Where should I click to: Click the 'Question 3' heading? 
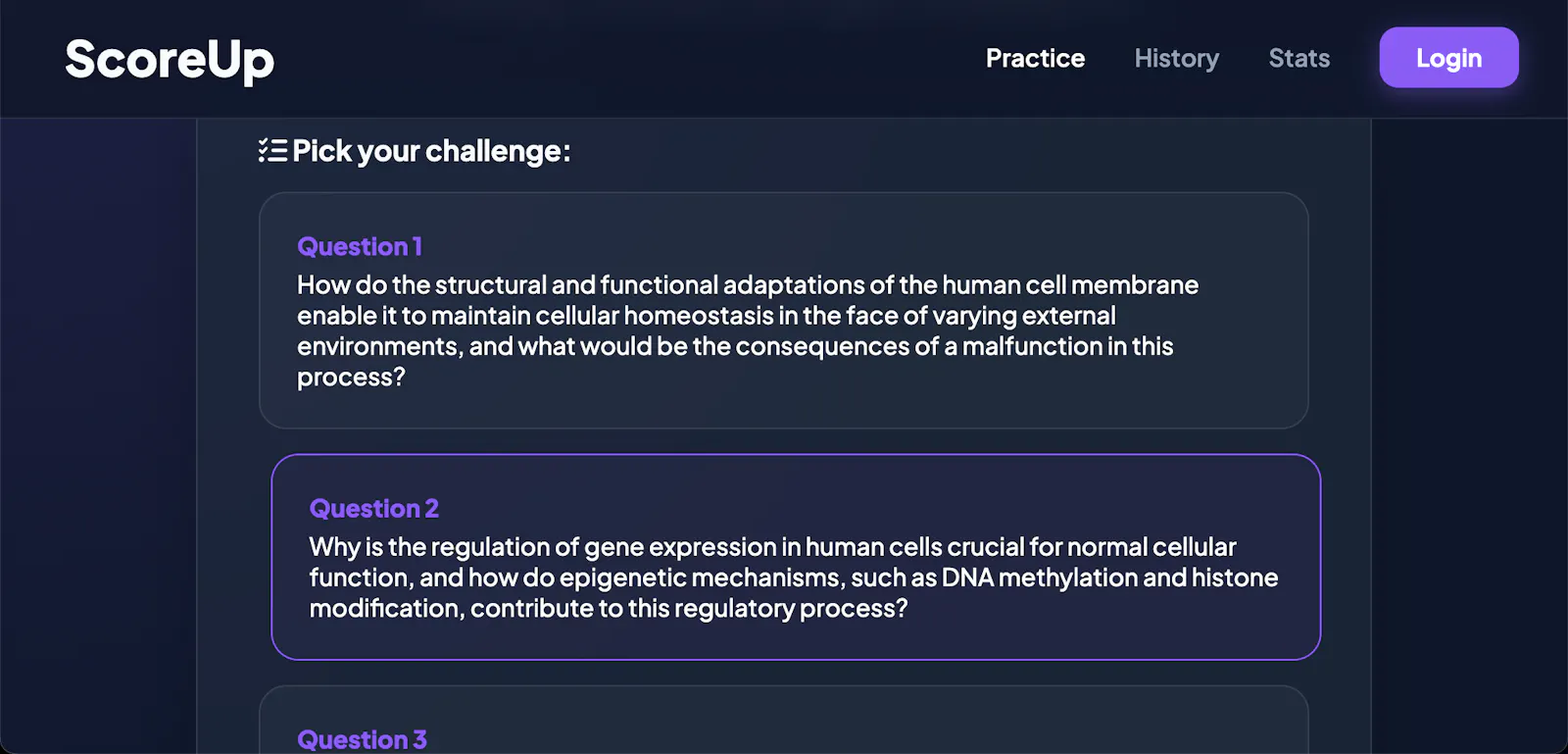point(362,739)
